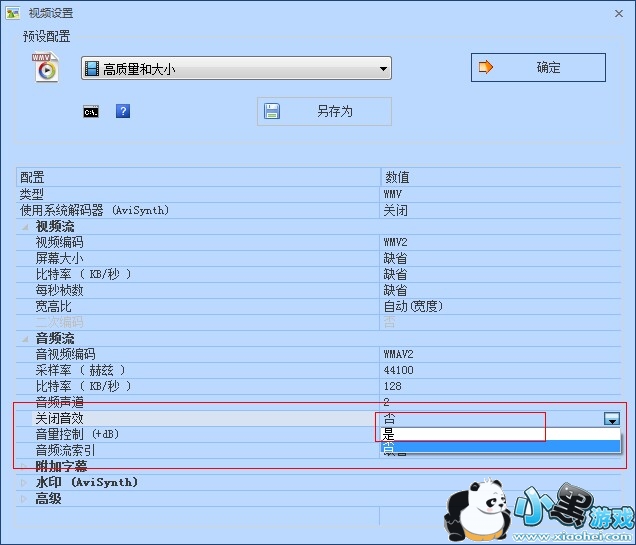The image size is (636, 545).
Task: Click the 宽高比 value 自动(宽度)
Action: coord(413,306)
